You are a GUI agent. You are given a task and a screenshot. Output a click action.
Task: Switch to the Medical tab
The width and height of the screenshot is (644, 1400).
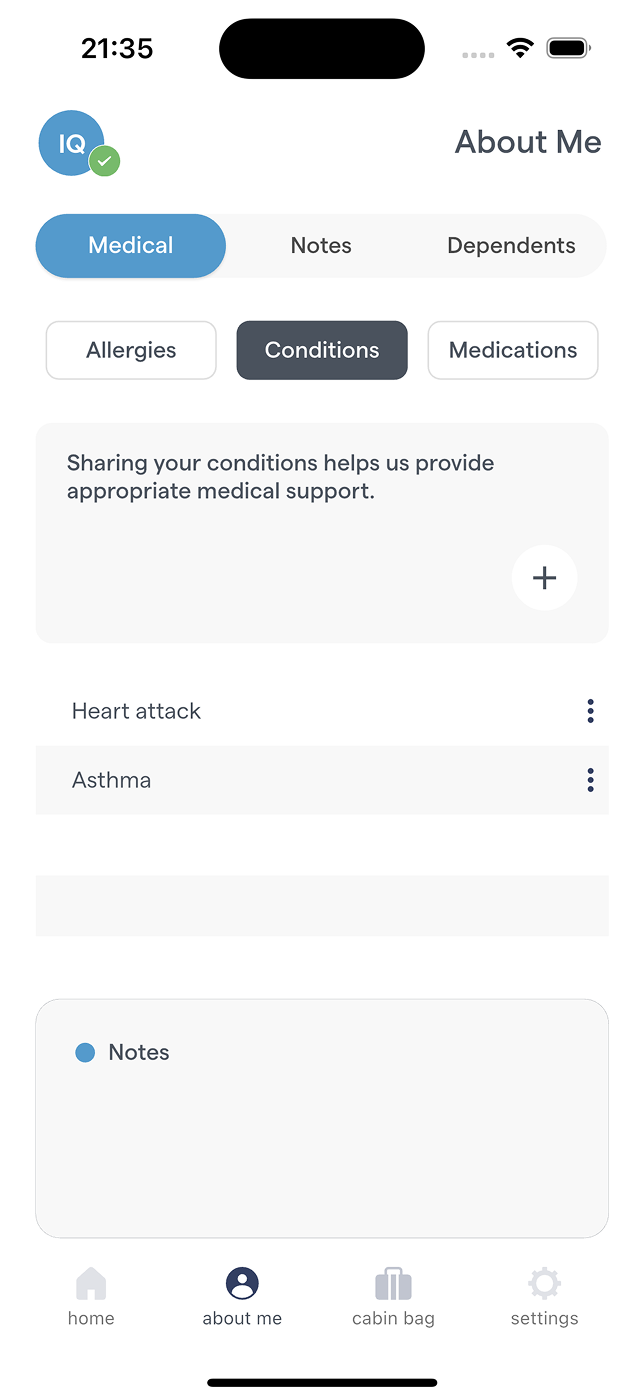pyautogui.click(x=131, y=246)
